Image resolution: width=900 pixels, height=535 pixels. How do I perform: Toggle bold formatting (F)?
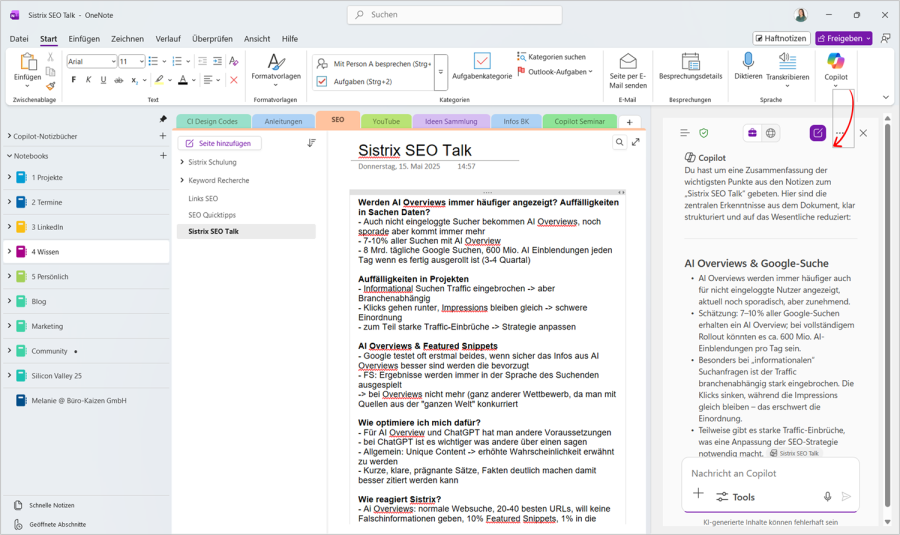[x=73, y=80]
